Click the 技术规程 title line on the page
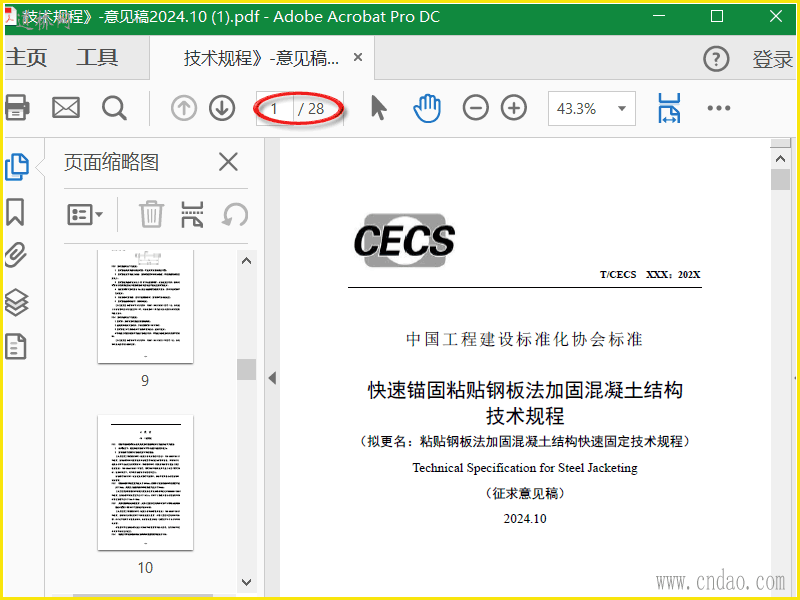This screenshot has width=800, height=600. 525,416
